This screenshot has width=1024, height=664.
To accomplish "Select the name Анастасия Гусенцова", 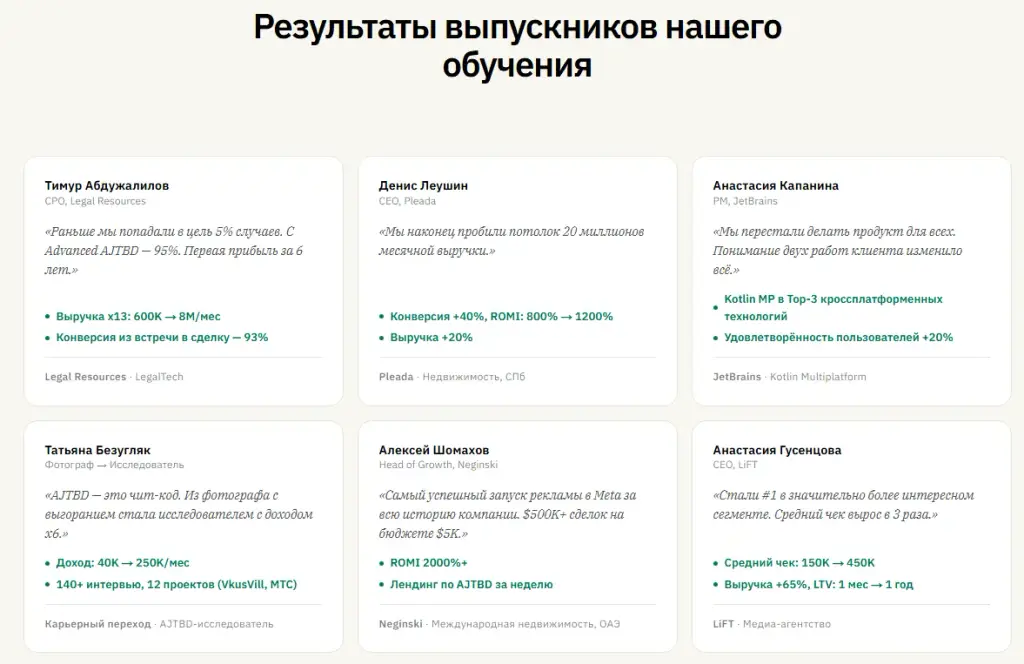I will [x=776, y=450].
